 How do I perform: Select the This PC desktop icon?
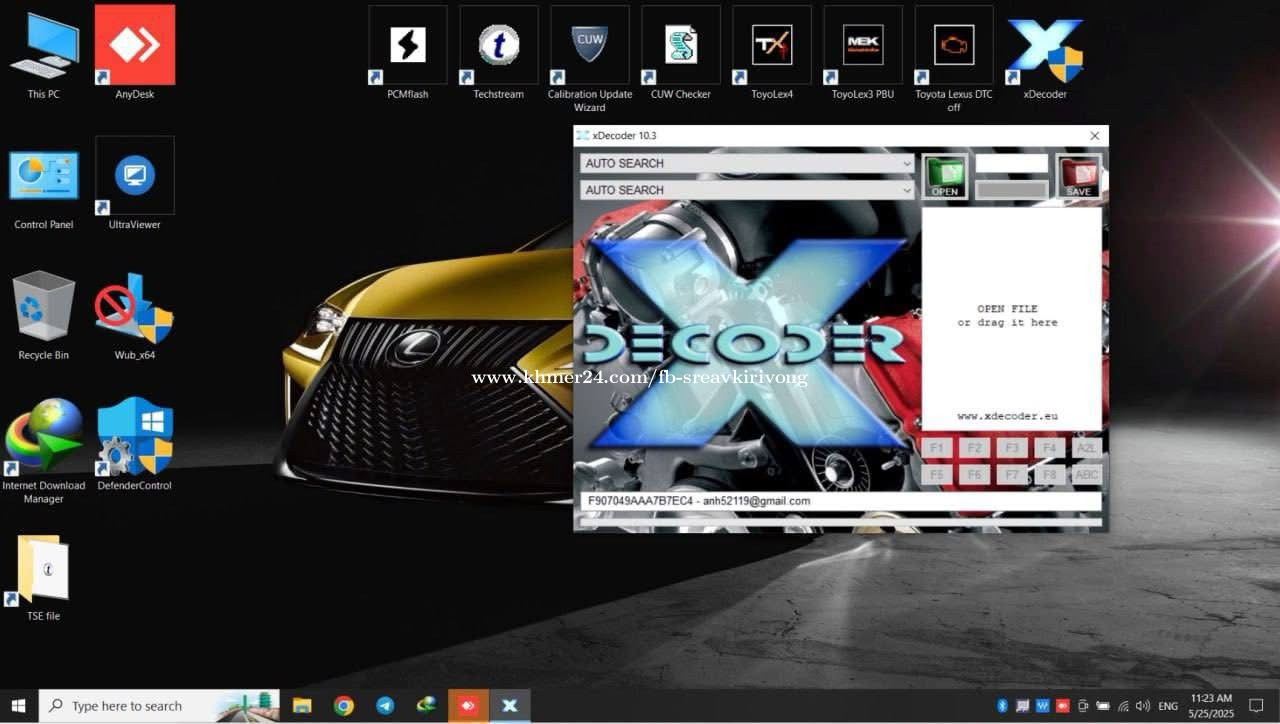(44, 54)
